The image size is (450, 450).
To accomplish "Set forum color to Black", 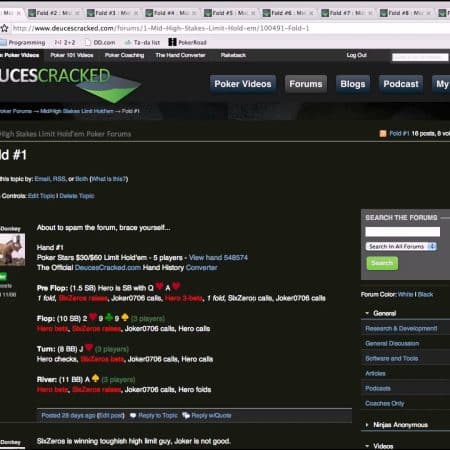I will pos(425,294).
